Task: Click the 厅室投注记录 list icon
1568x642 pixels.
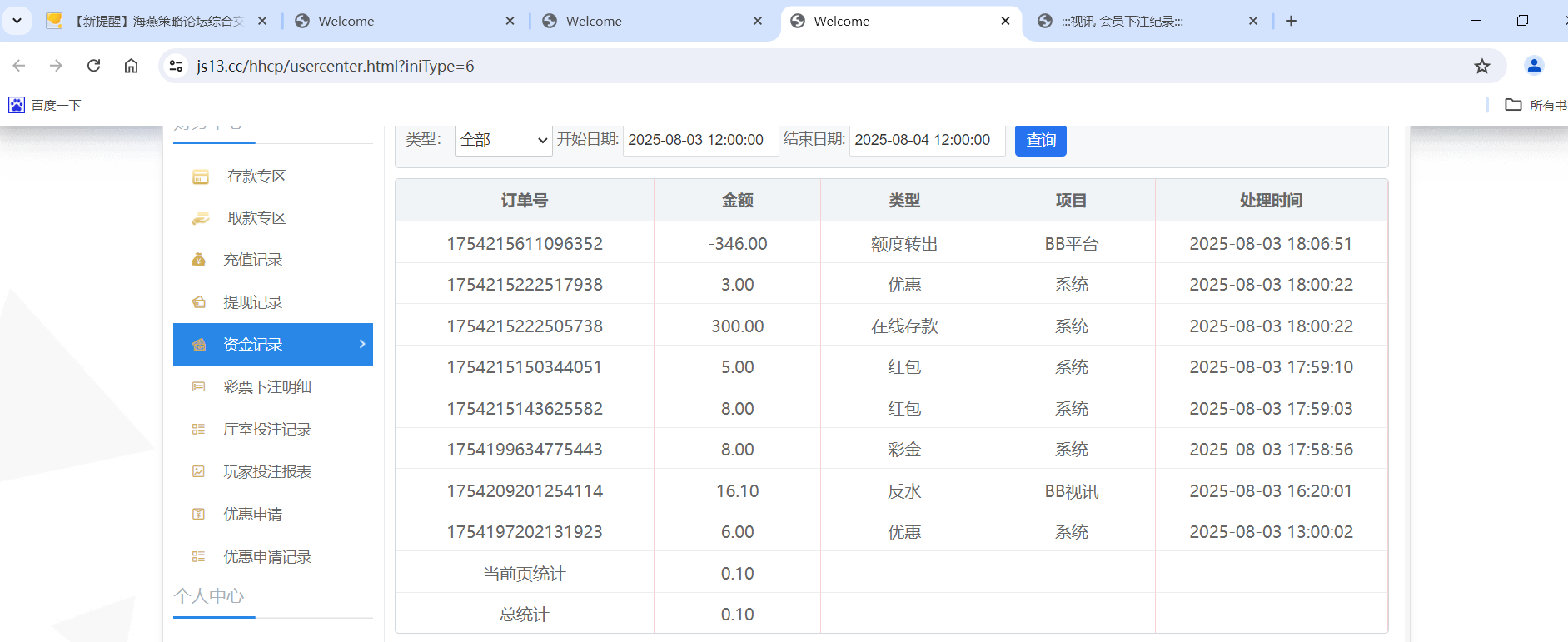Action: click(x=199, y=430)
